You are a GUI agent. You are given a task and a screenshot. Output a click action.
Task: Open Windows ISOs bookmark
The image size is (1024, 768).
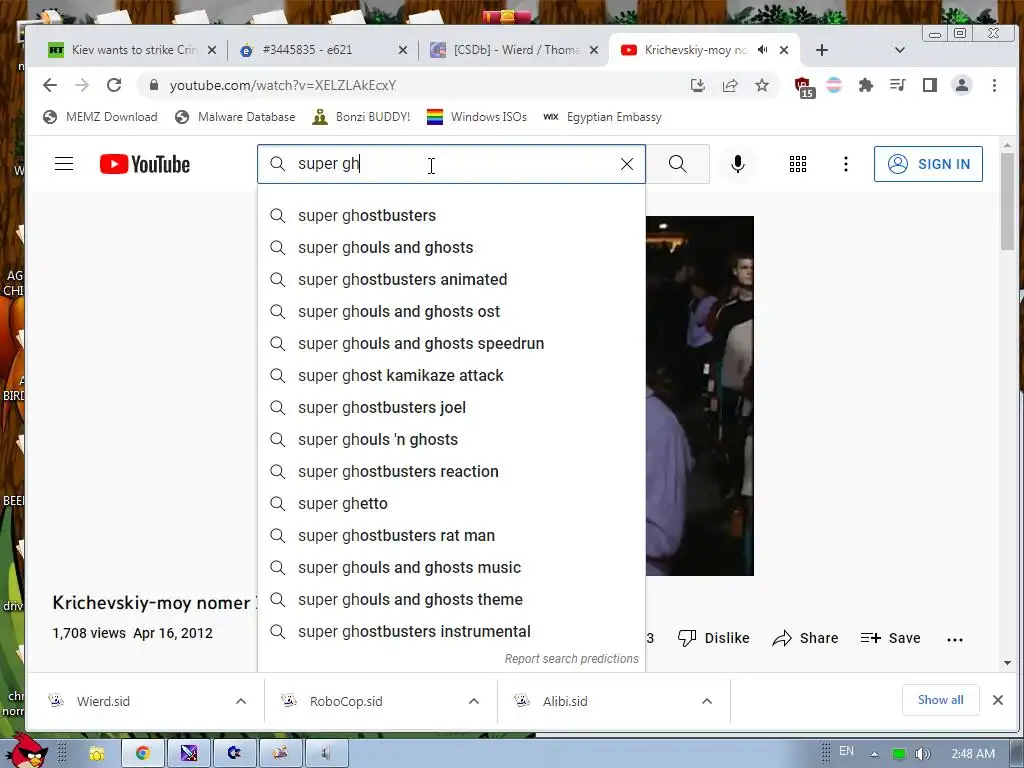tap(477, 117)
